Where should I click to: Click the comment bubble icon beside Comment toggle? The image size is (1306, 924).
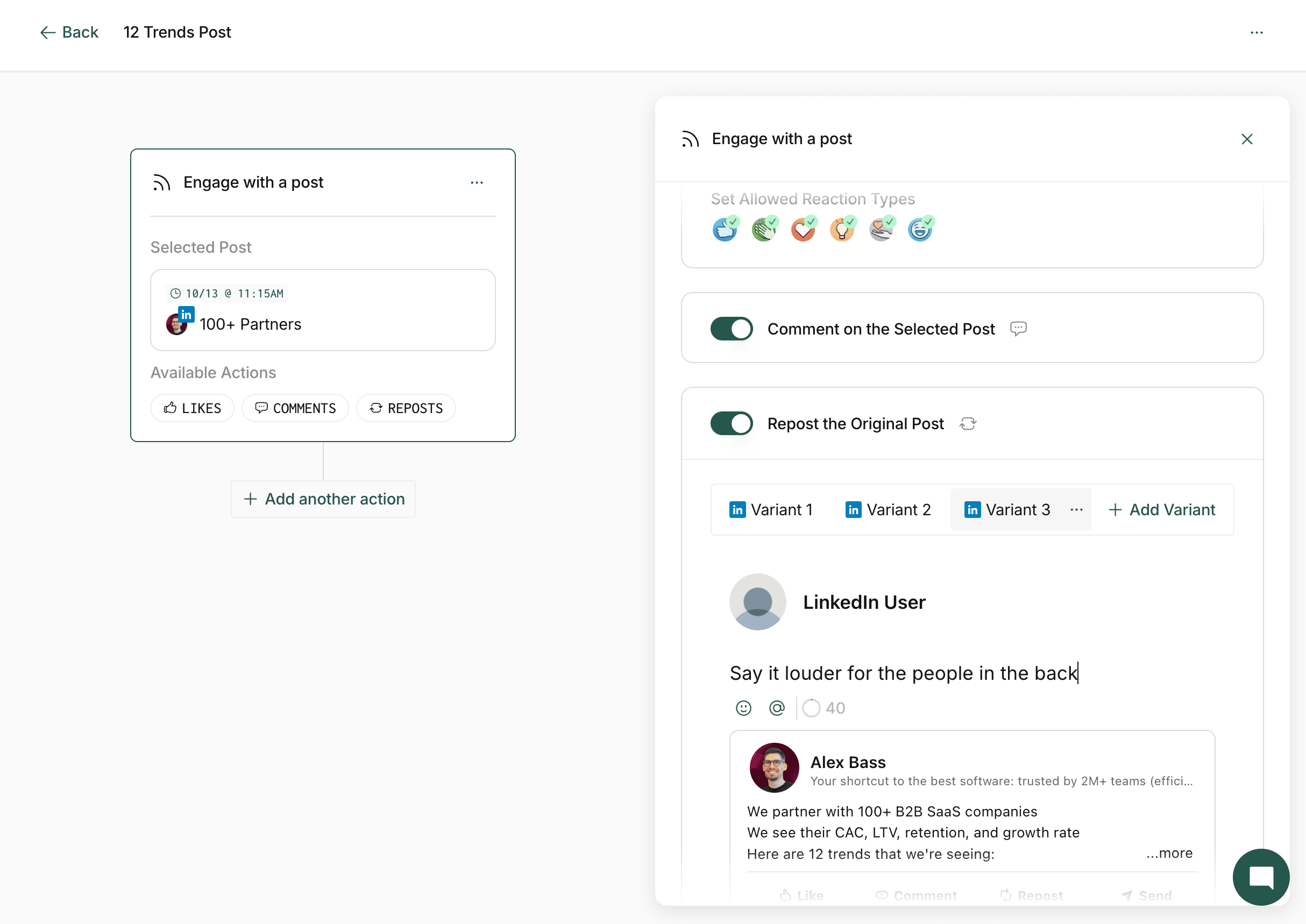[1018, 329]
